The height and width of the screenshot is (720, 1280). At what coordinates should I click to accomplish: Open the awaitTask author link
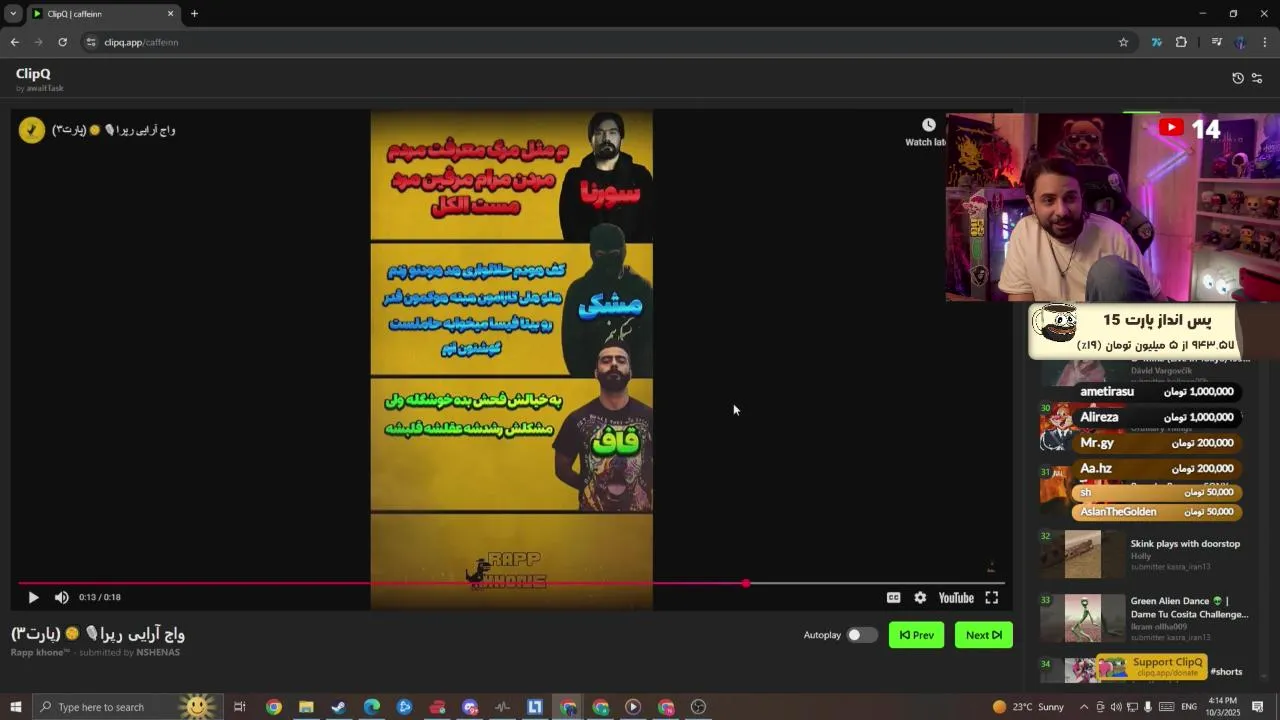pyautogui.click(x=45, y=88)
